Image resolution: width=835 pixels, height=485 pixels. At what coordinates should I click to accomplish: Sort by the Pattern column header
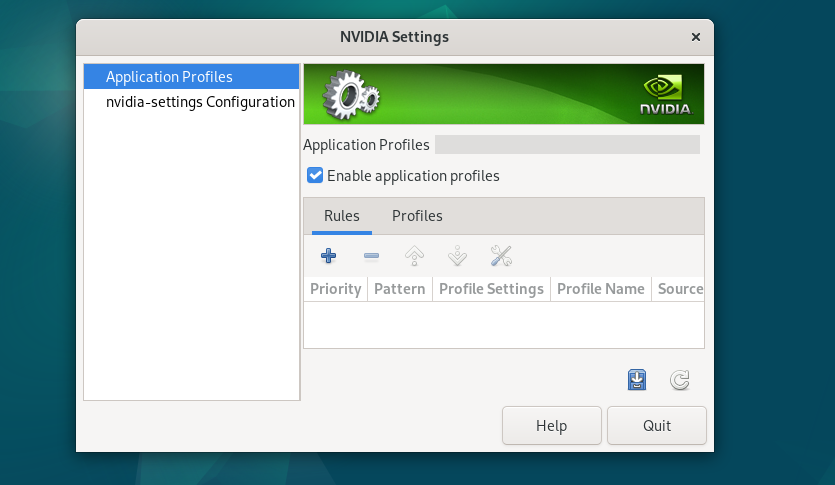tap(400, 289)
